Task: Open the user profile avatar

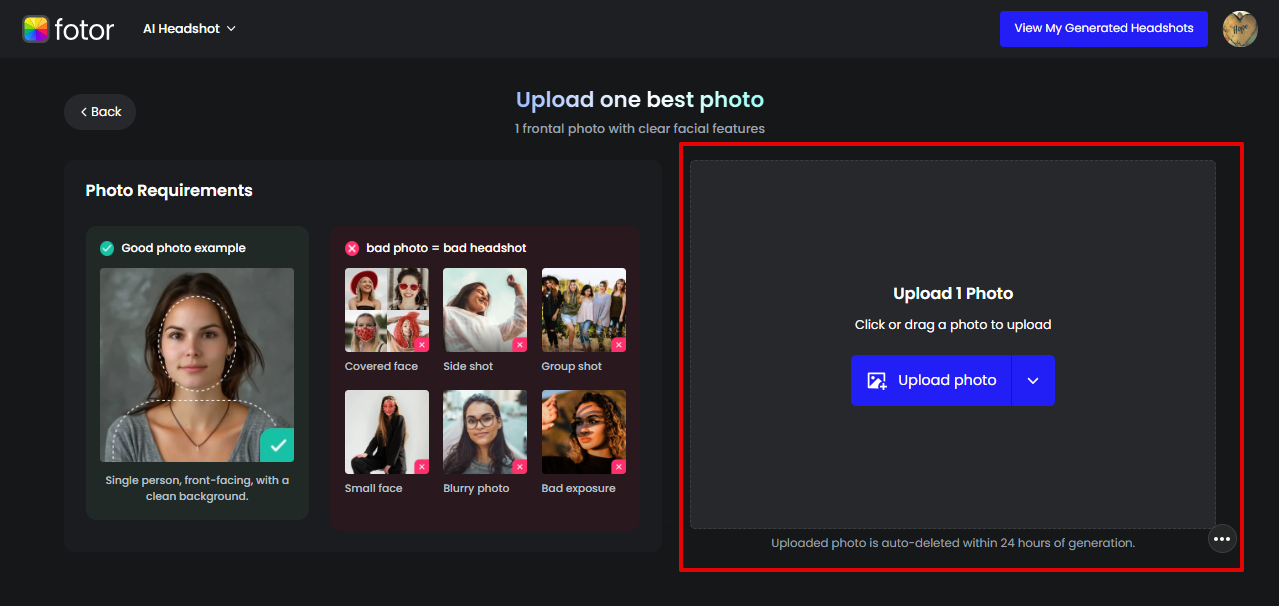Action: [1240, 29]
